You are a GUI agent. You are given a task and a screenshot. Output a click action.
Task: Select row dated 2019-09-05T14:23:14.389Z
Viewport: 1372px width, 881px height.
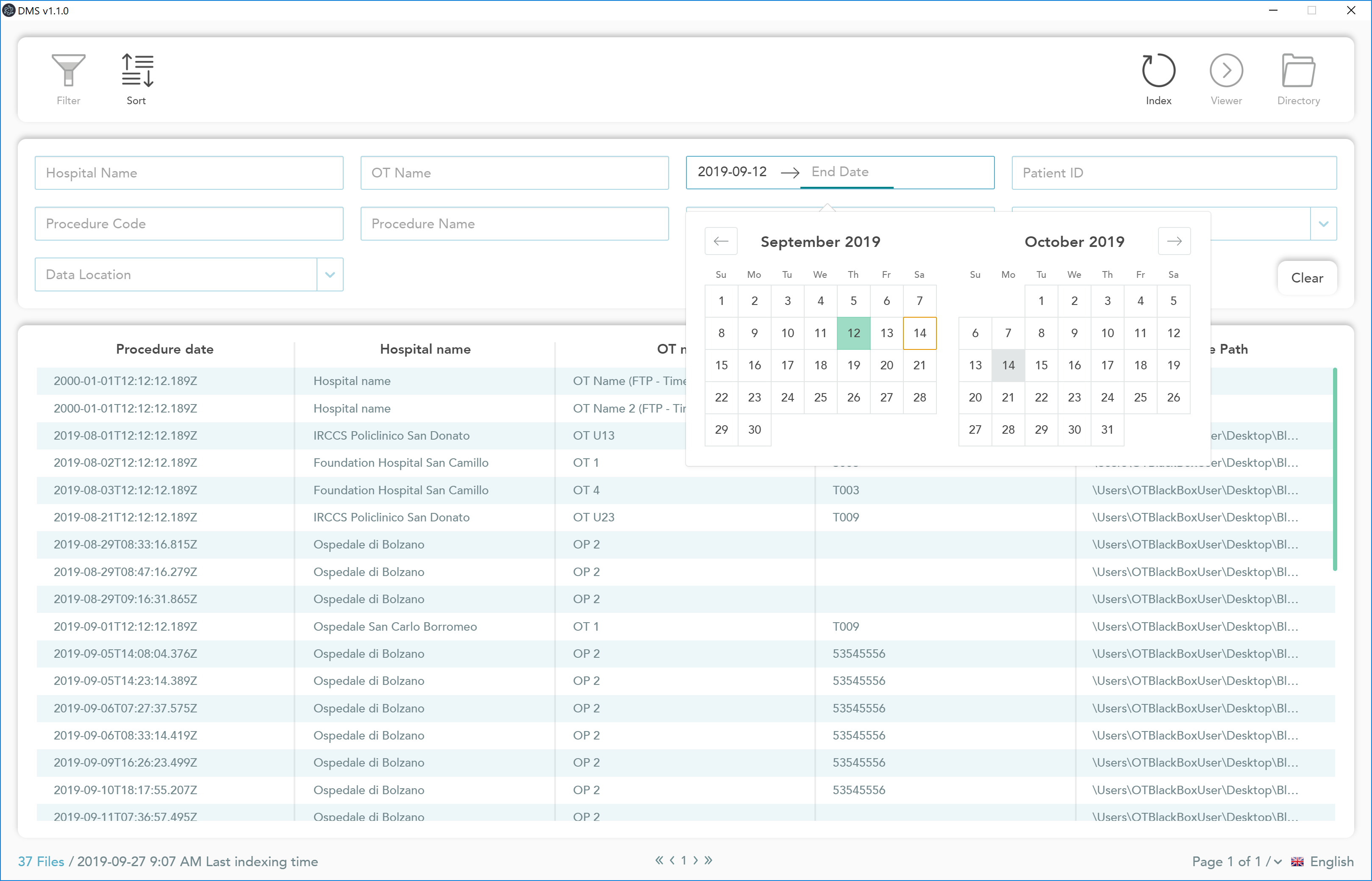tap(686, 681)
